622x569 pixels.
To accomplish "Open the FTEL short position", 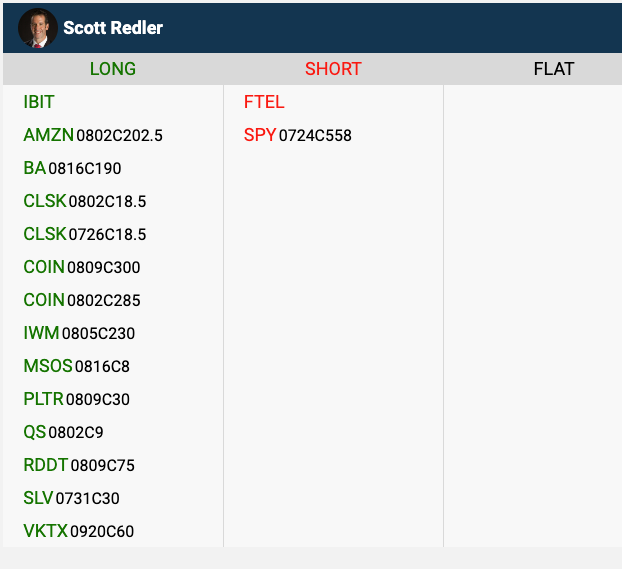I will [264, 102].
